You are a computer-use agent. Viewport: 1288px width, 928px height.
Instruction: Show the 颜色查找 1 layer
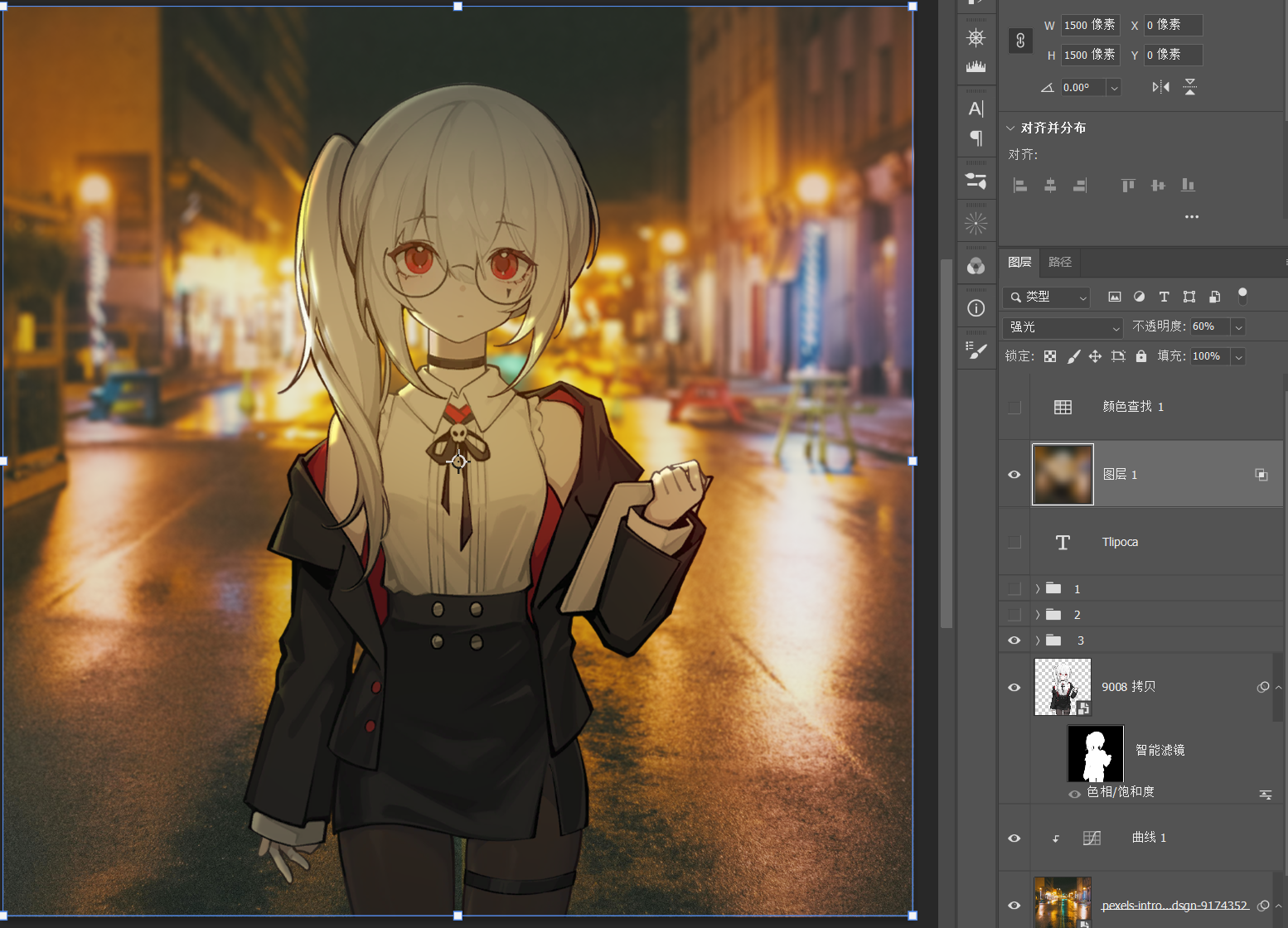[1014, 407]
